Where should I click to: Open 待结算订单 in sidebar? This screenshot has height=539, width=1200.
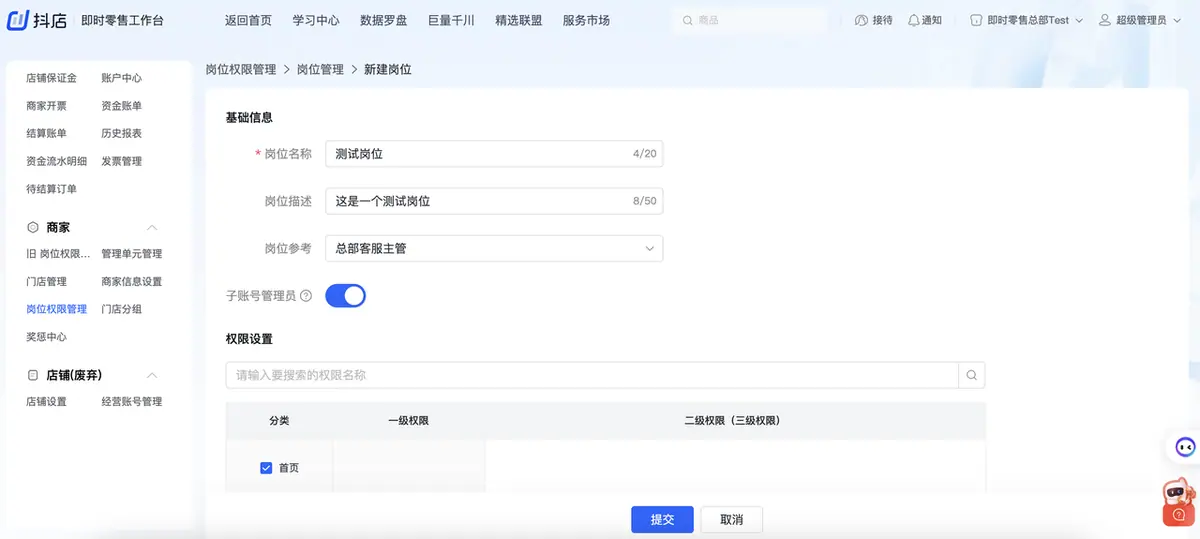point(51,189)
